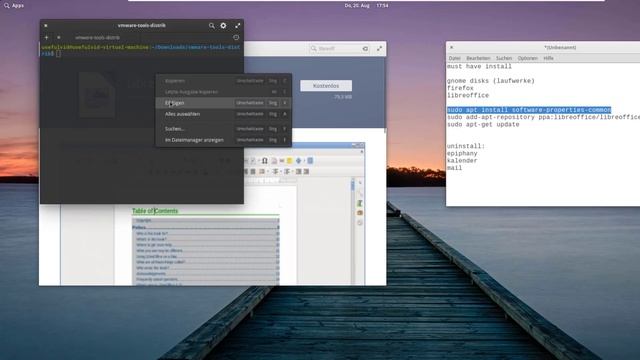Clear the AppCenter search field icon

[x=365, y=49]
